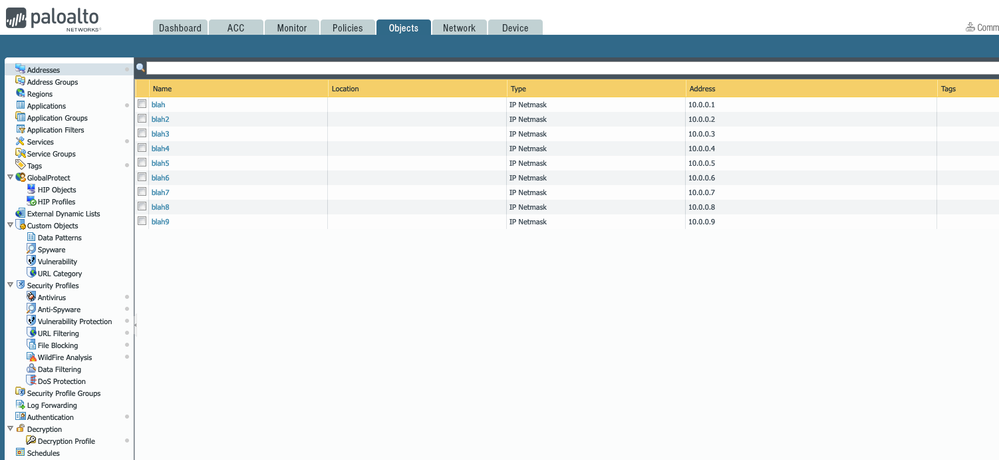Screen dimensions: 999x460
Task: Click the Vulnerability shield icon
Action: point(31,261)
